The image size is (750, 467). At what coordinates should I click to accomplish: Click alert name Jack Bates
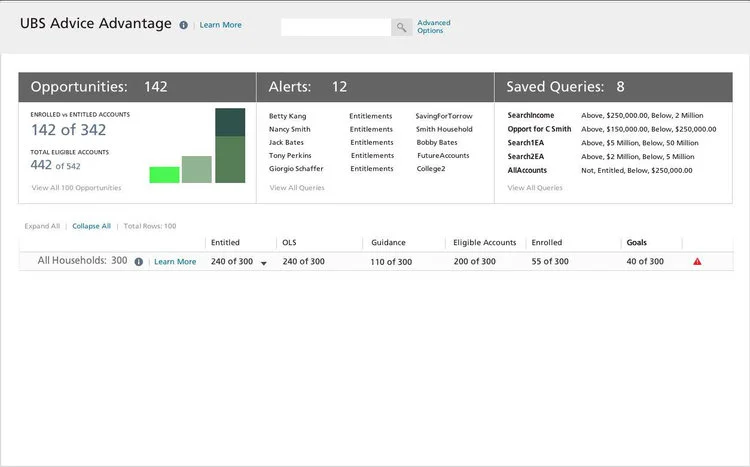pos(286,142)
